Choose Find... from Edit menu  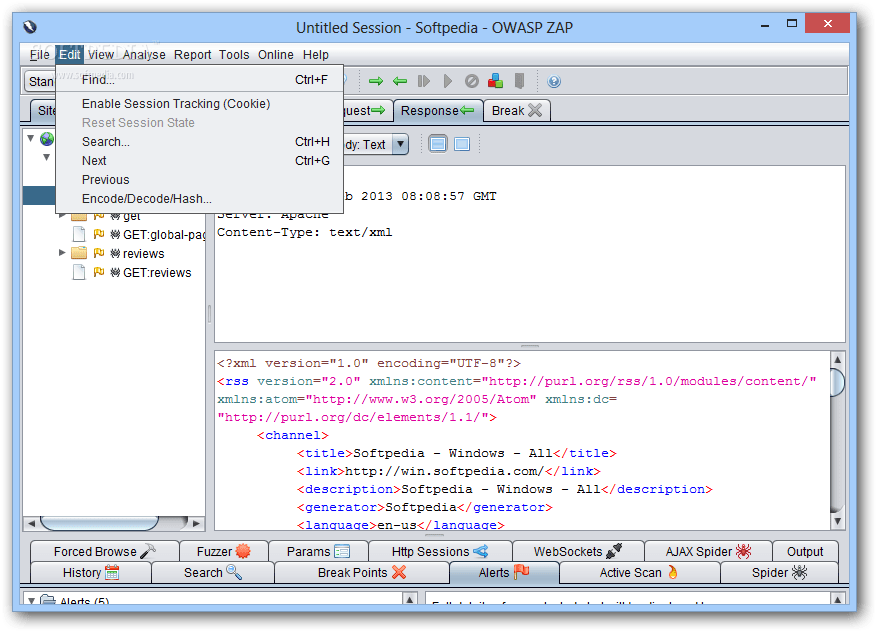coord(199,80)
